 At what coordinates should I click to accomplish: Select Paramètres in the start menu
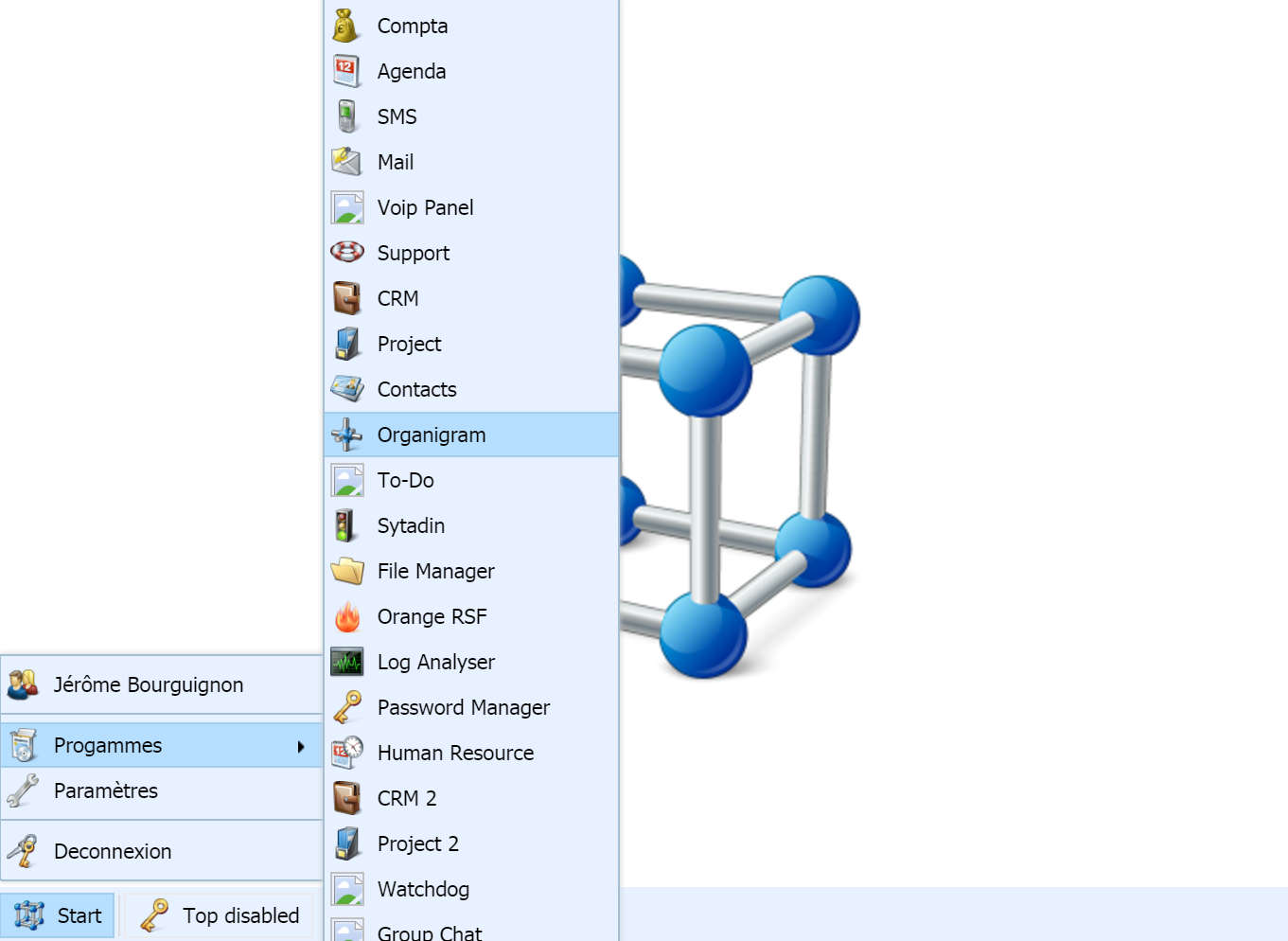click(x=106, y=790)
